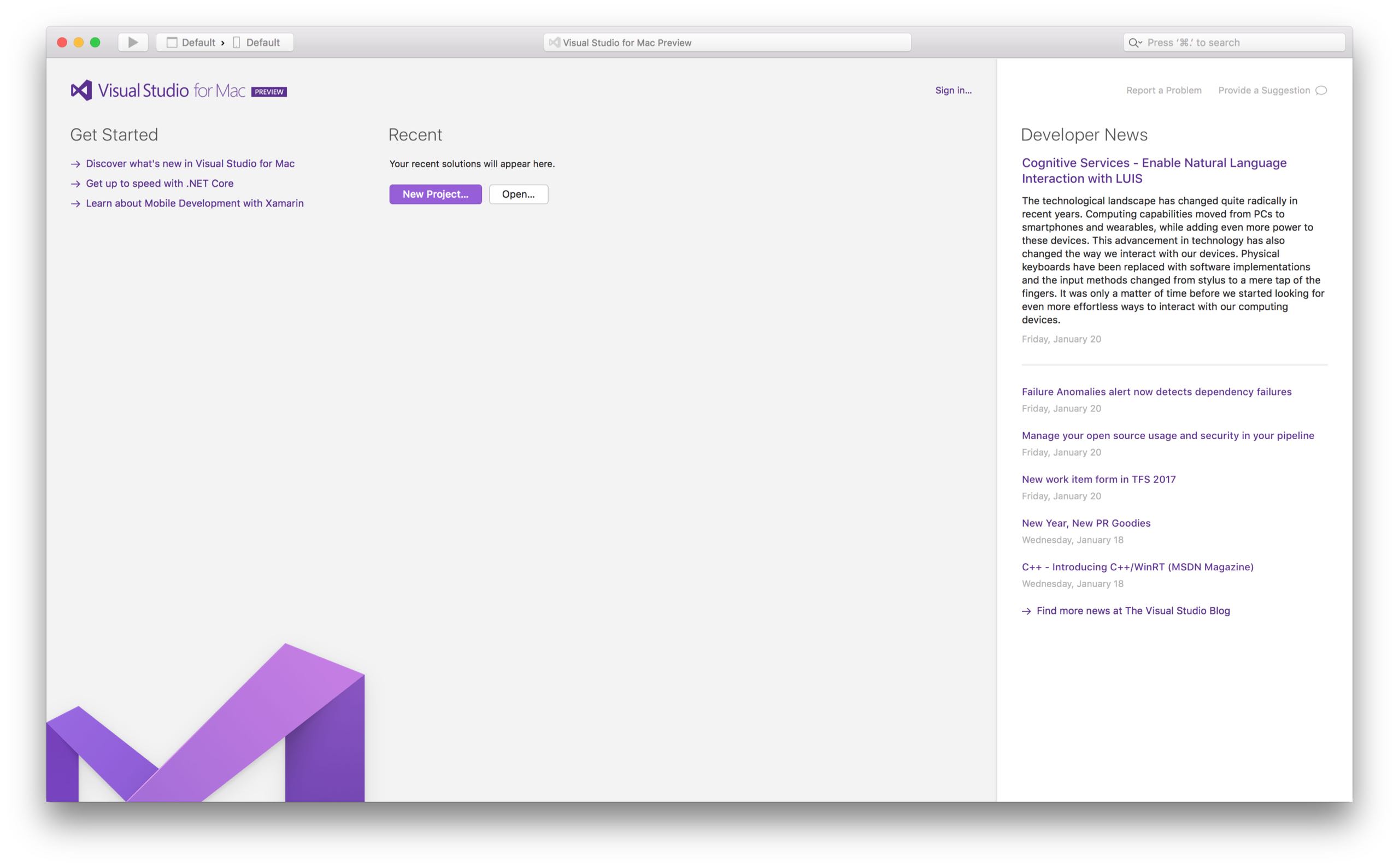Open New Year, New PR Goodies article
Screen dimensions: 1399x868
[1085, 523]
